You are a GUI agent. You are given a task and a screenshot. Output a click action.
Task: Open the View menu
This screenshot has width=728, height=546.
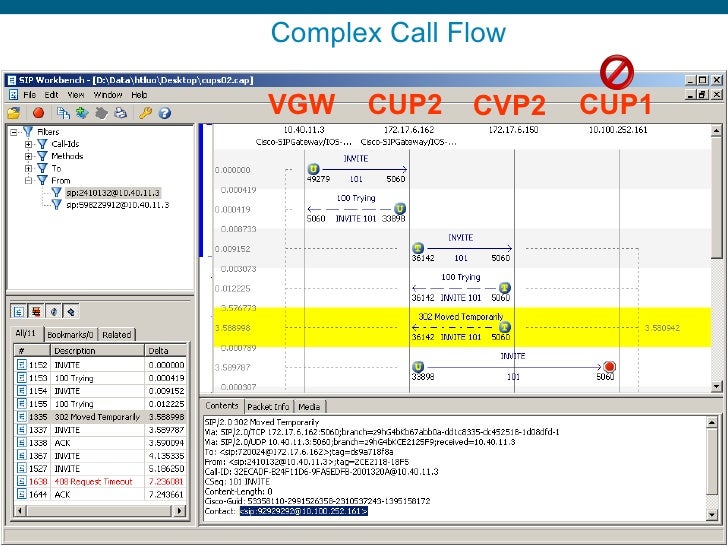76,95
